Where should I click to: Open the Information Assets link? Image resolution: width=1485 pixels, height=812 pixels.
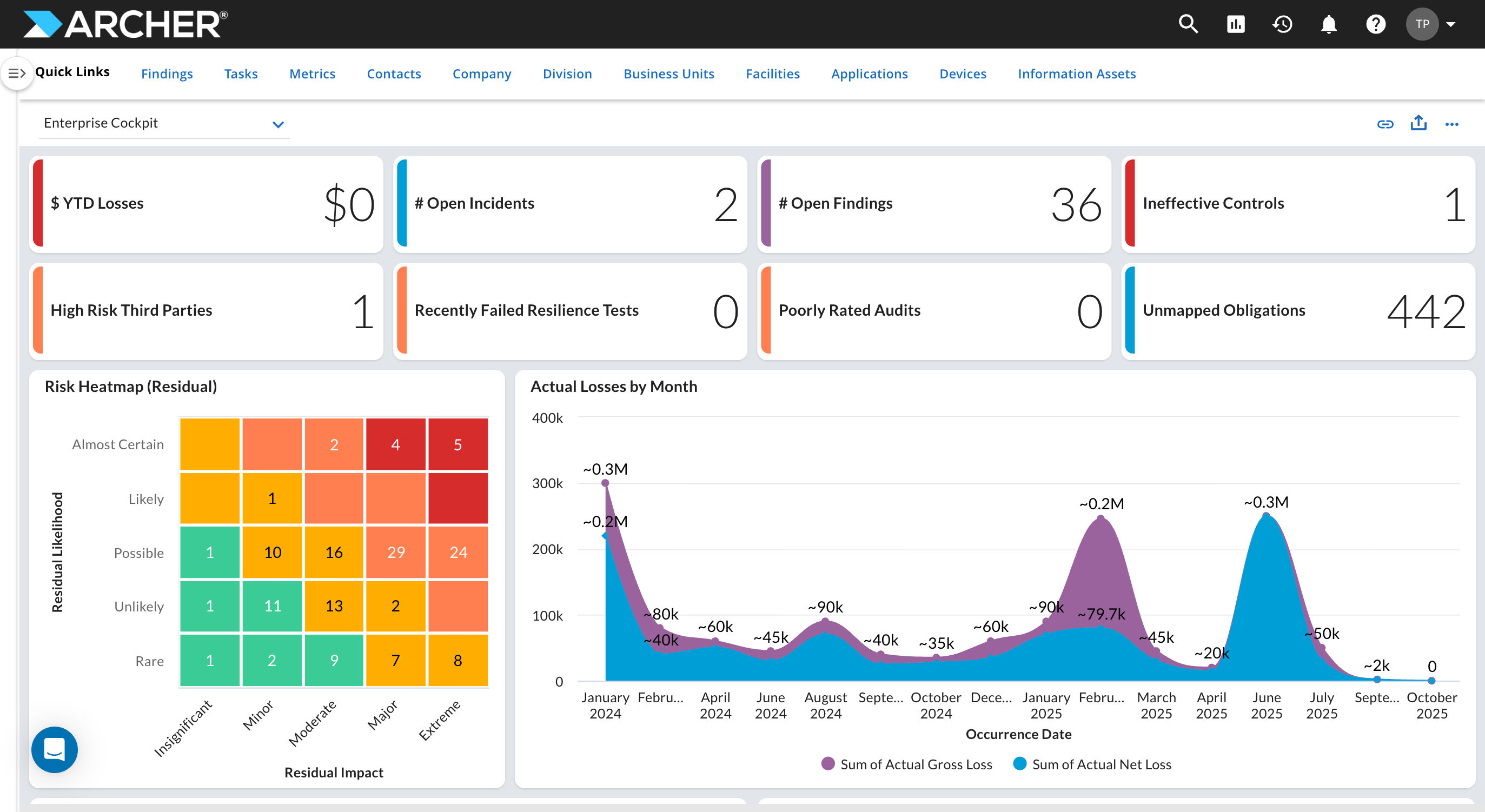(1076, 74)
